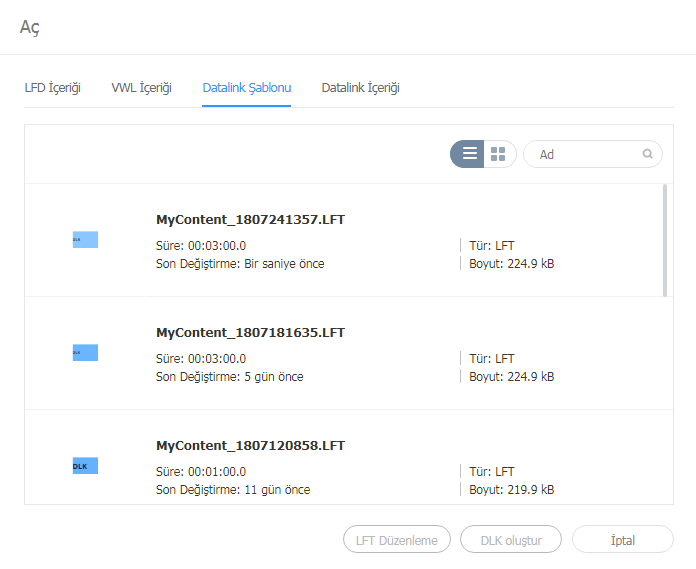This screenshot has width=696, height=569.
Task: Click the MyContent_1807241357.LFT file name
Action: click(250, 220)
